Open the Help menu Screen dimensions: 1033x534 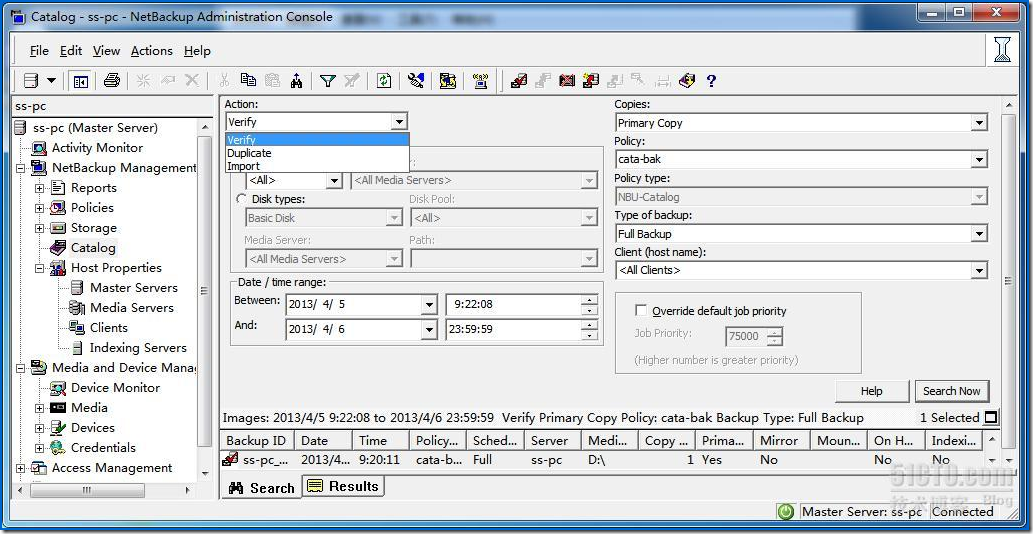coord(197,51)
